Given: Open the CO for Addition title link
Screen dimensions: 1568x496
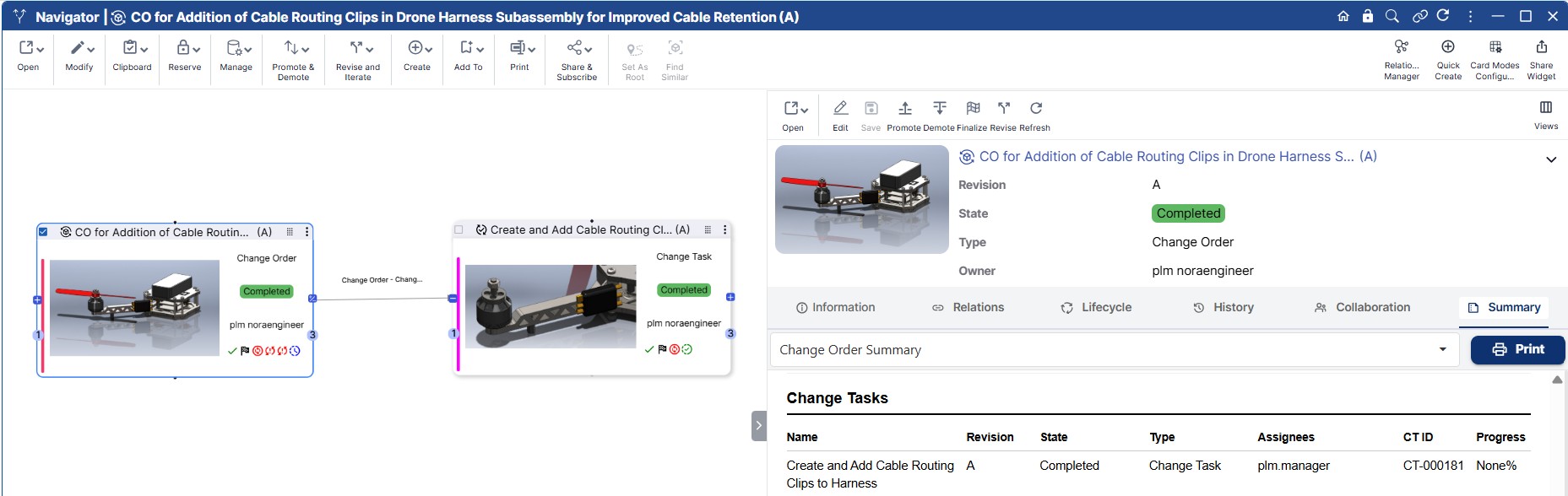Looking at the screenshot, I should [x=1166, y=157].
